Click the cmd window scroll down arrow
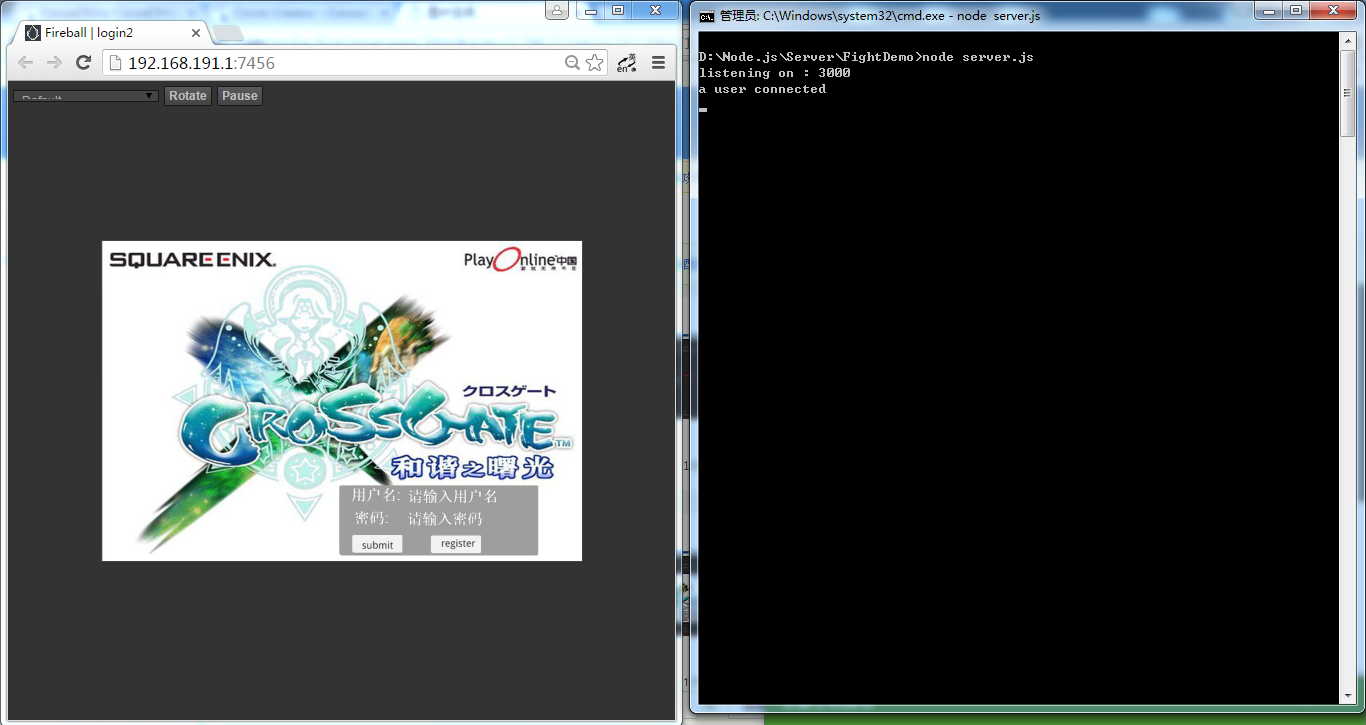The height and width of the screenshot is (725, 1366). tap(1347, 694)
